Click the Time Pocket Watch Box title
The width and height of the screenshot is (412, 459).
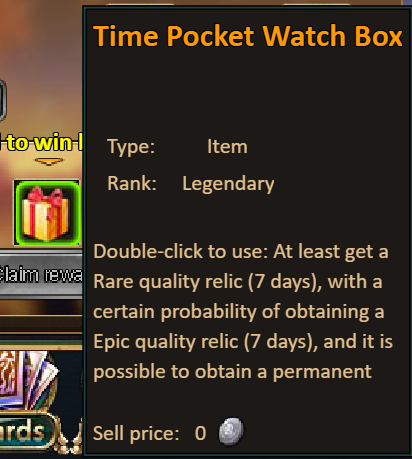[248, 36]
